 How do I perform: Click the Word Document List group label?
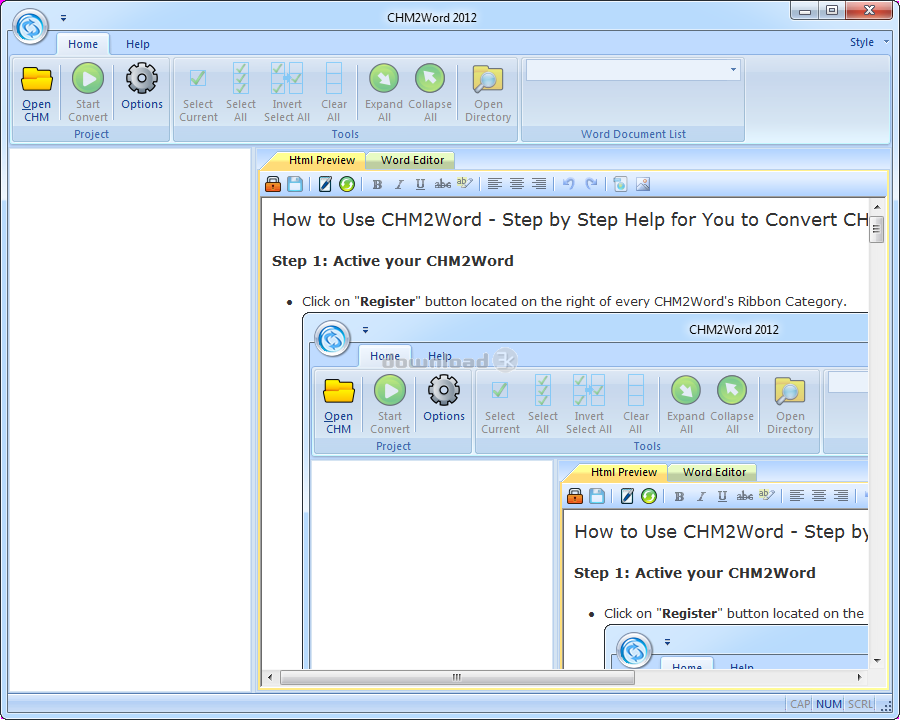tap(633, 134)
